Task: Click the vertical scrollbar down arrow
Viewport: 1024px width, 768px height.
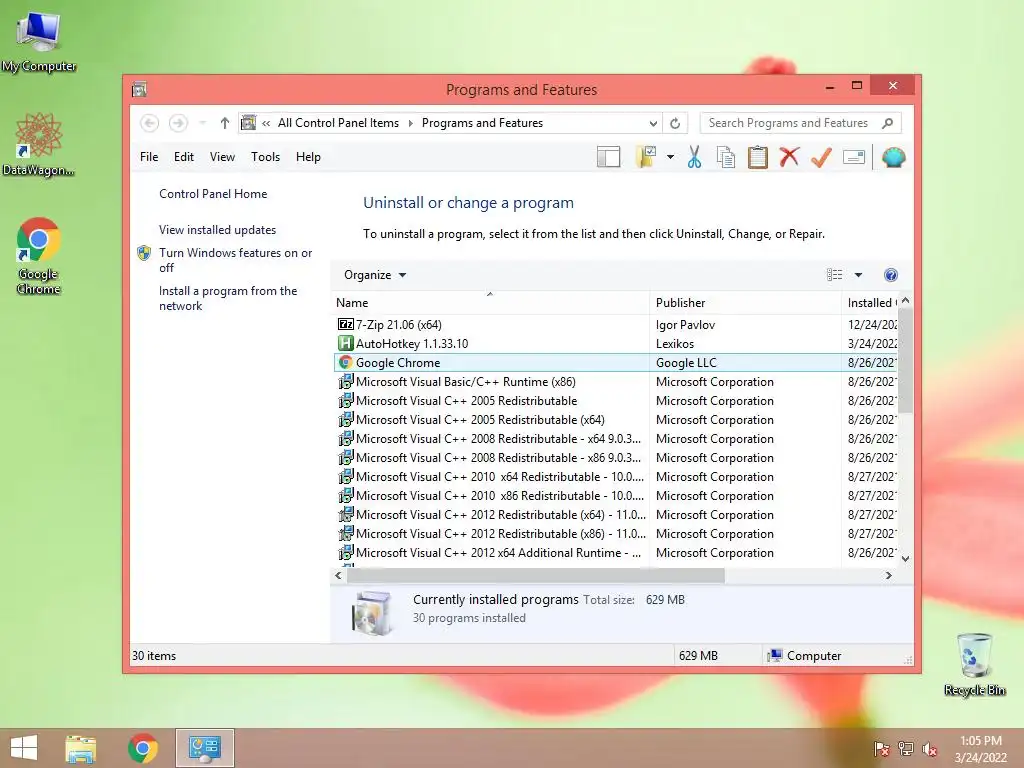Action: (905, 558)
